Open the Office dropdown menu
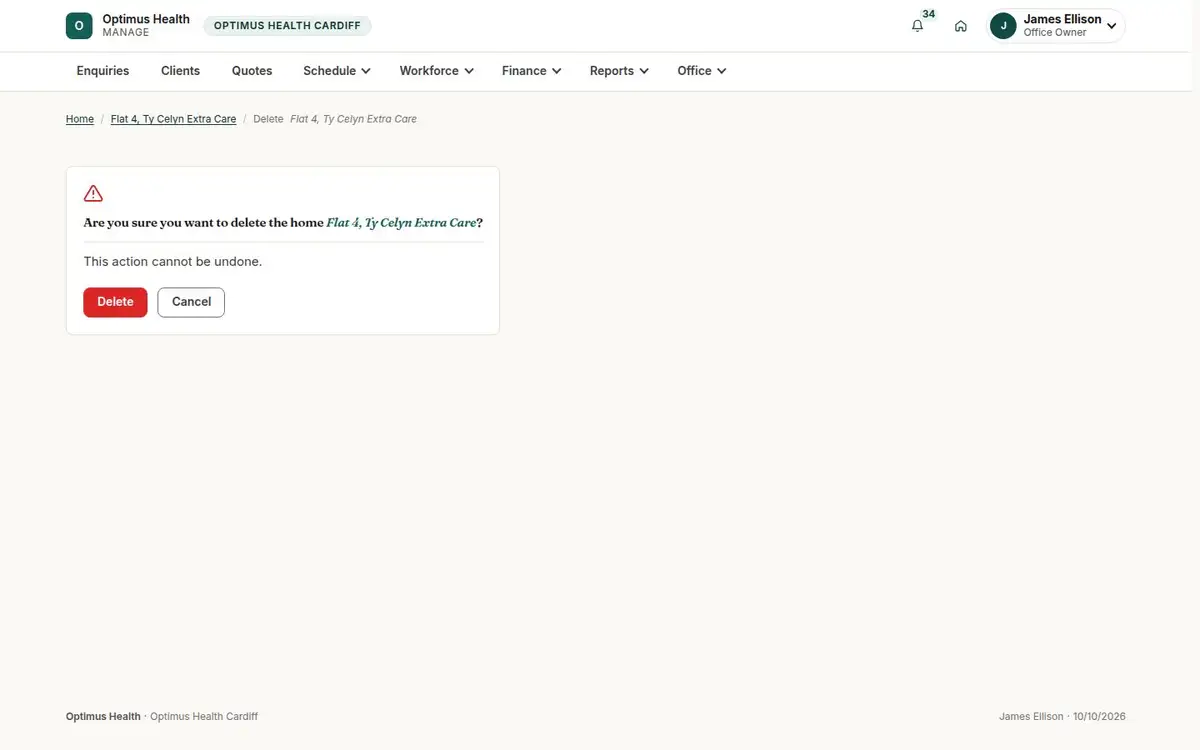1200x750 pixels. [x=701, y=71]
